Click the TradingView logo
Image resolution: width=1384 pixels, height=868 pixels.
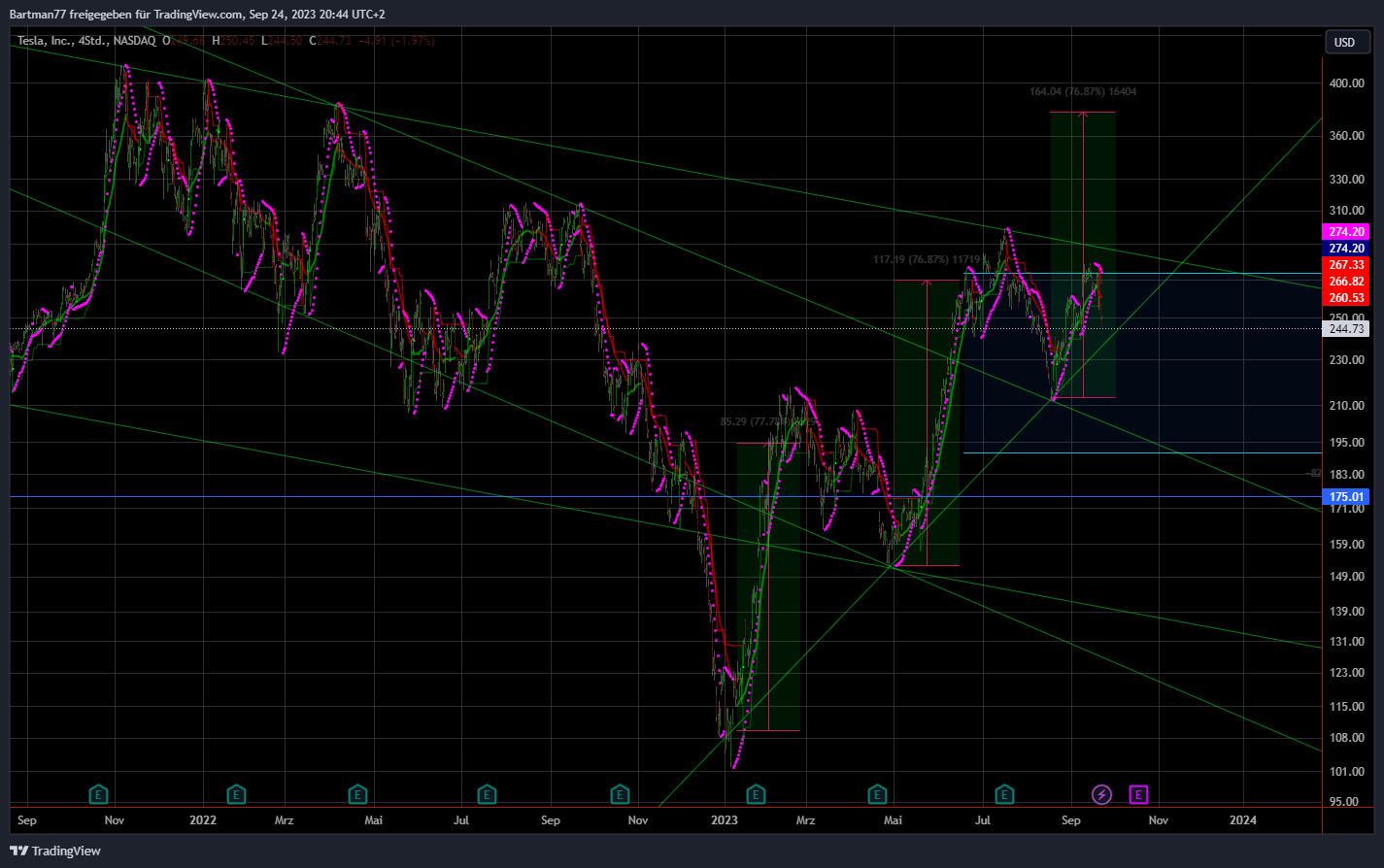[56, 851]
